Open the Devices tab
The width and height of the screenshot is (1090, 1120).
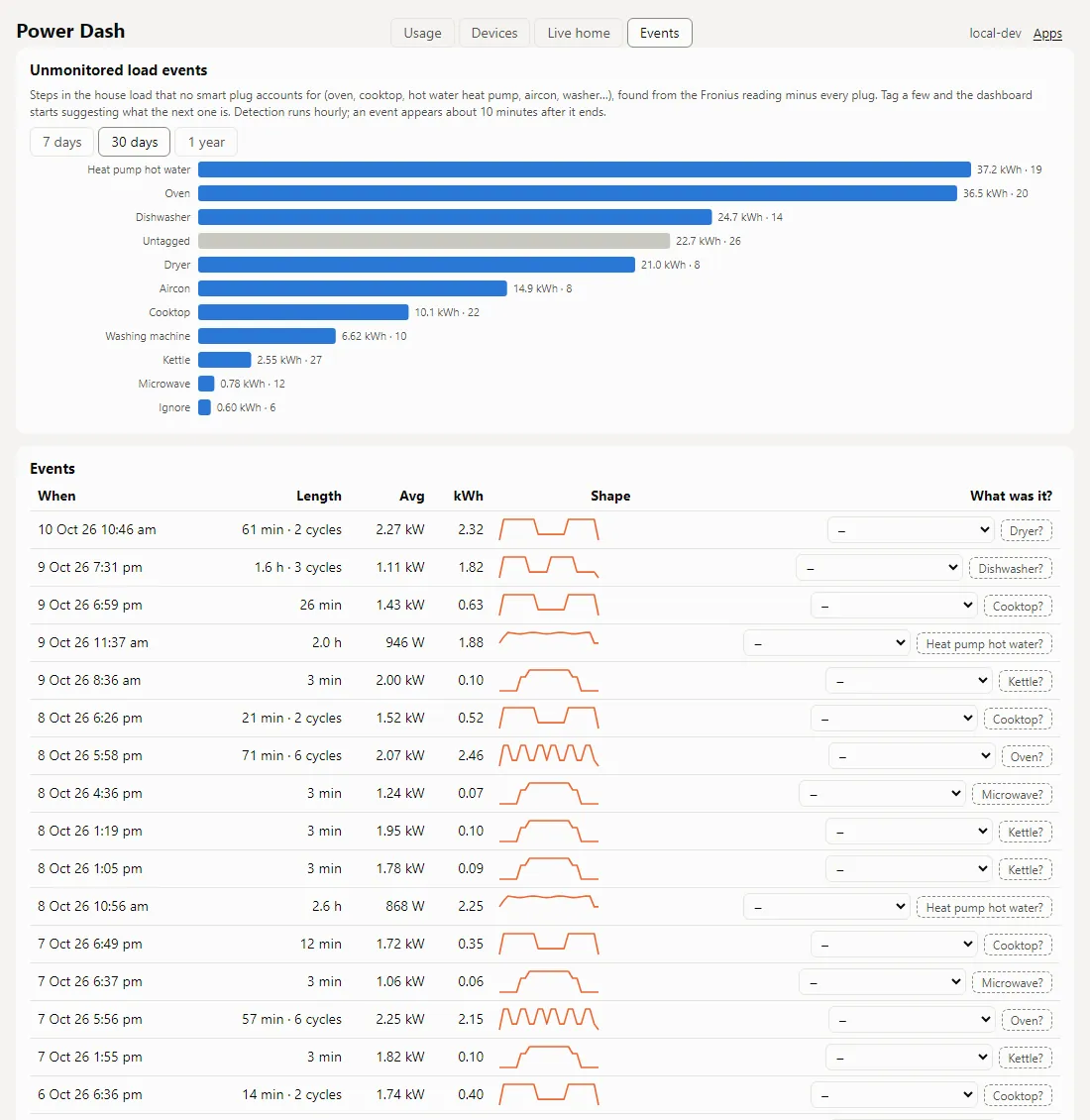(494, 33)
